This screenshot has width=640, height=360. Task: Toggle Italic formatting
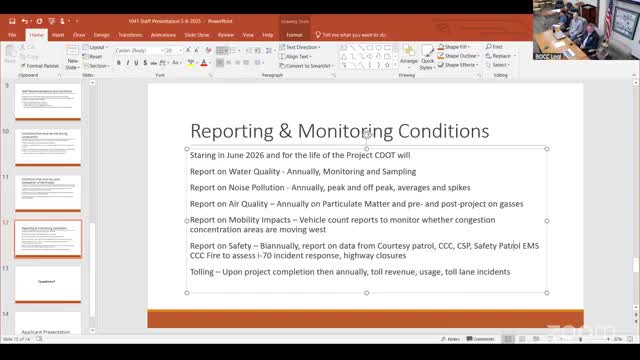click(127, 63)
